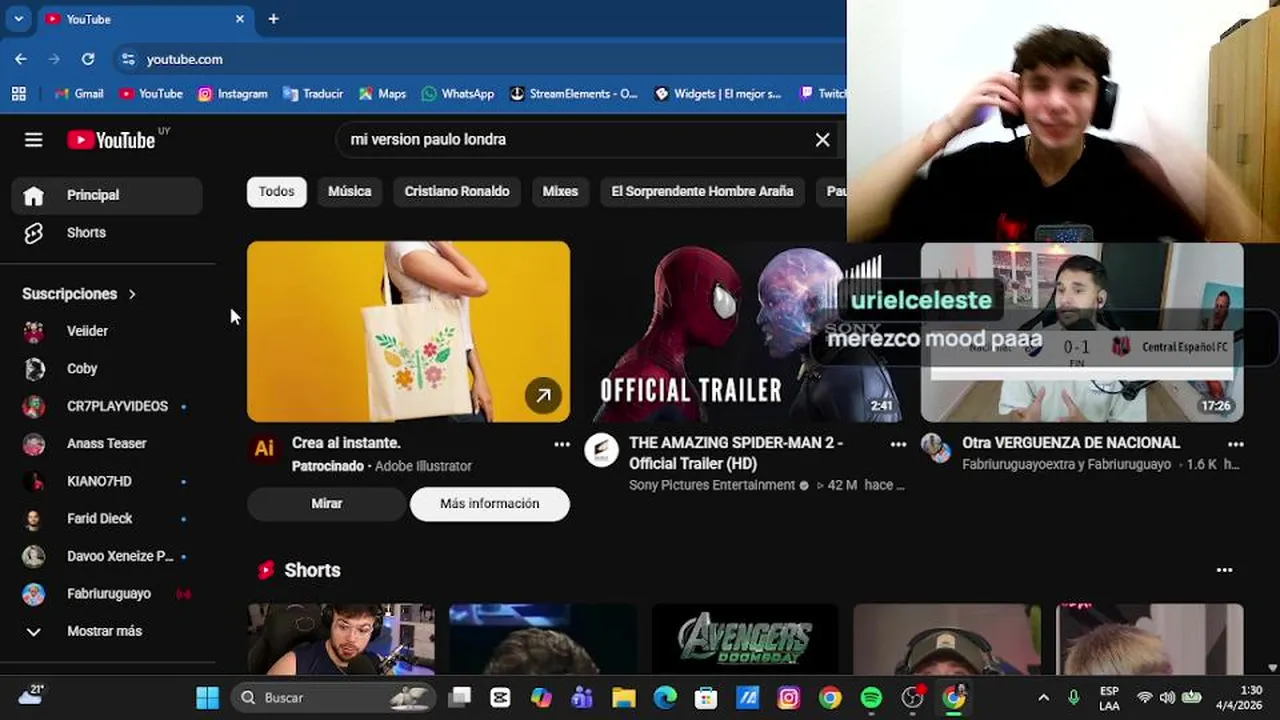The height and width of the screenshot is (720, 1280).
Task: Open the Avengers Doomsday short
Action: [x=745, y=638]
